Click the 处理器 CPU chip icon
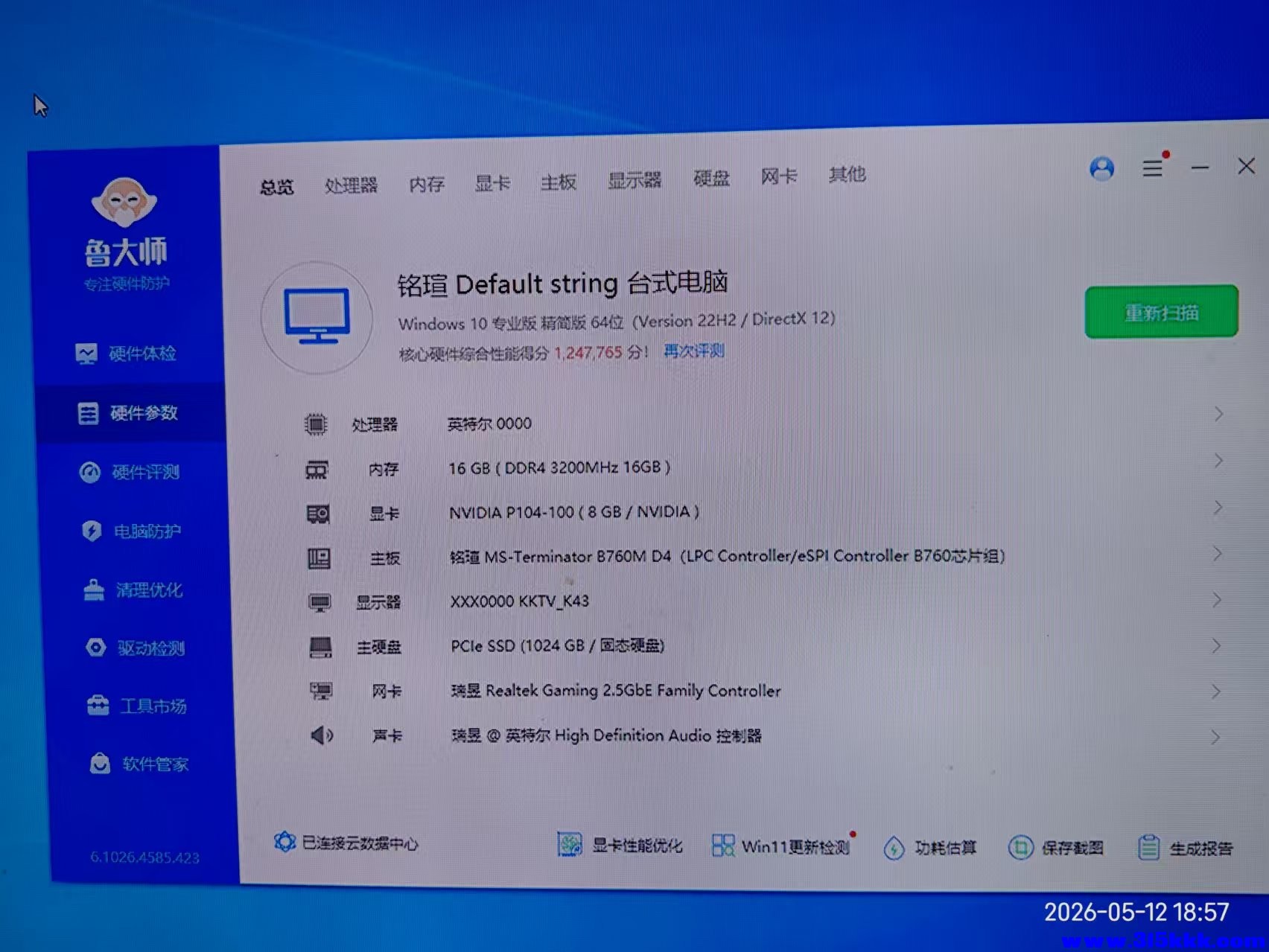This screenshot has height=952, width=1269. point(316,424)
